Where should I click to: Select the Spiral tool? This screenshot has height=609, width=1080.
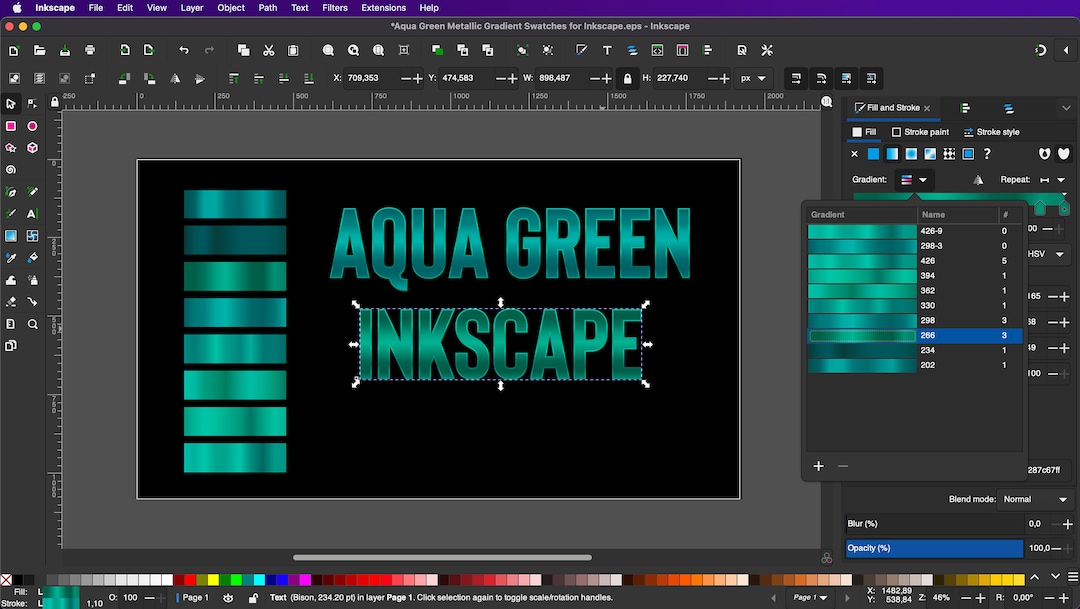pos(9,167)
